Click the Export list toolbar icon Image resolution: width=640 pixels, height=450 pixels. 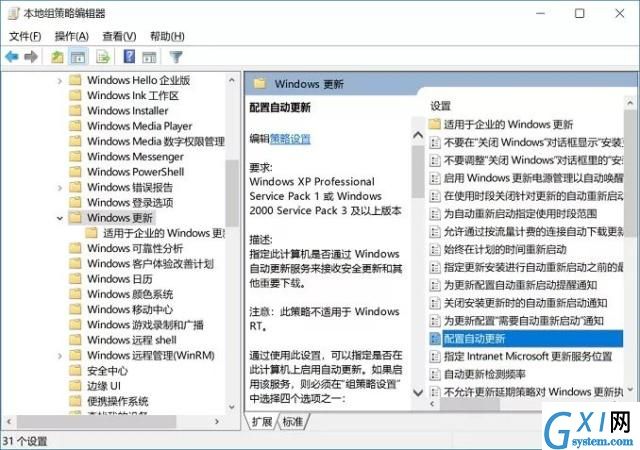pos(103,57)
